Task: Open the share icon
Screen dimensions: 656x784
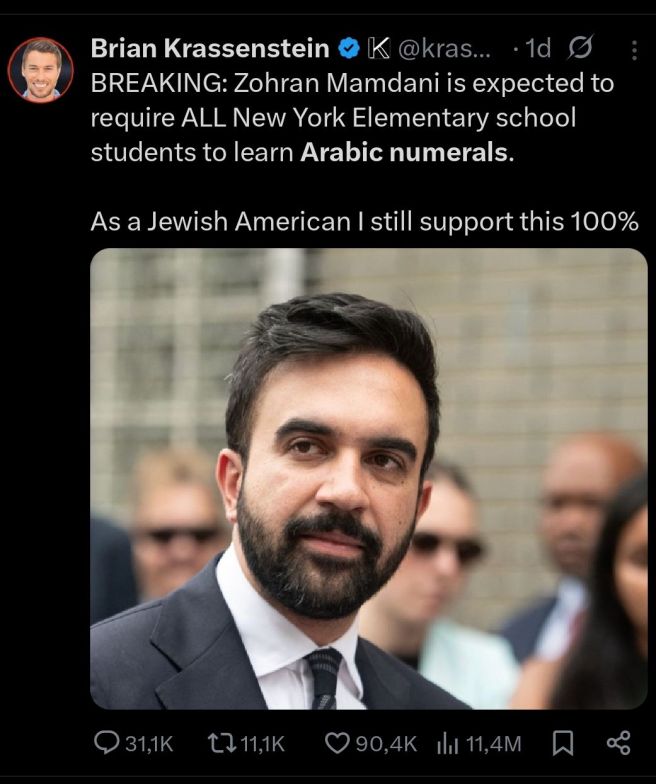Action: pyautogui.click(x=618, y=743)
